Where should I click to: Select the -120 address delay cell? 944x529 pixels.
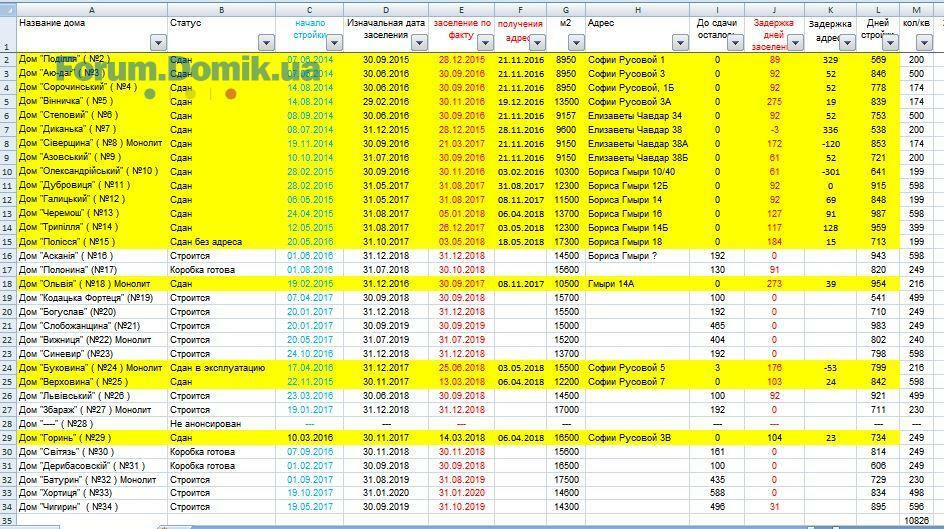(x=831, y=144)
